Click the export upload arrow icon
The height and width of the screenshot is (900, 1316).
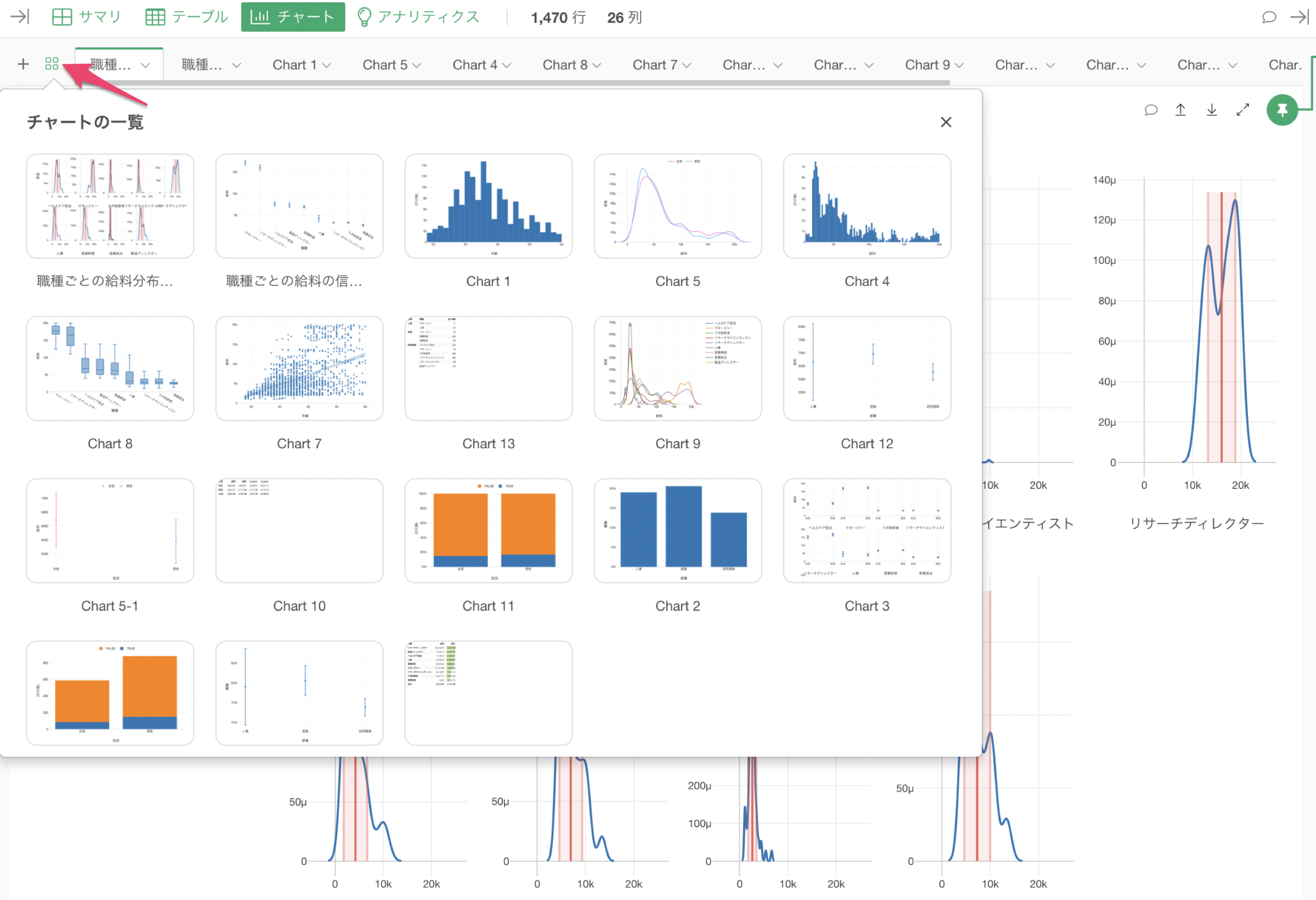pyautogui.click(x=1180, y=110)
